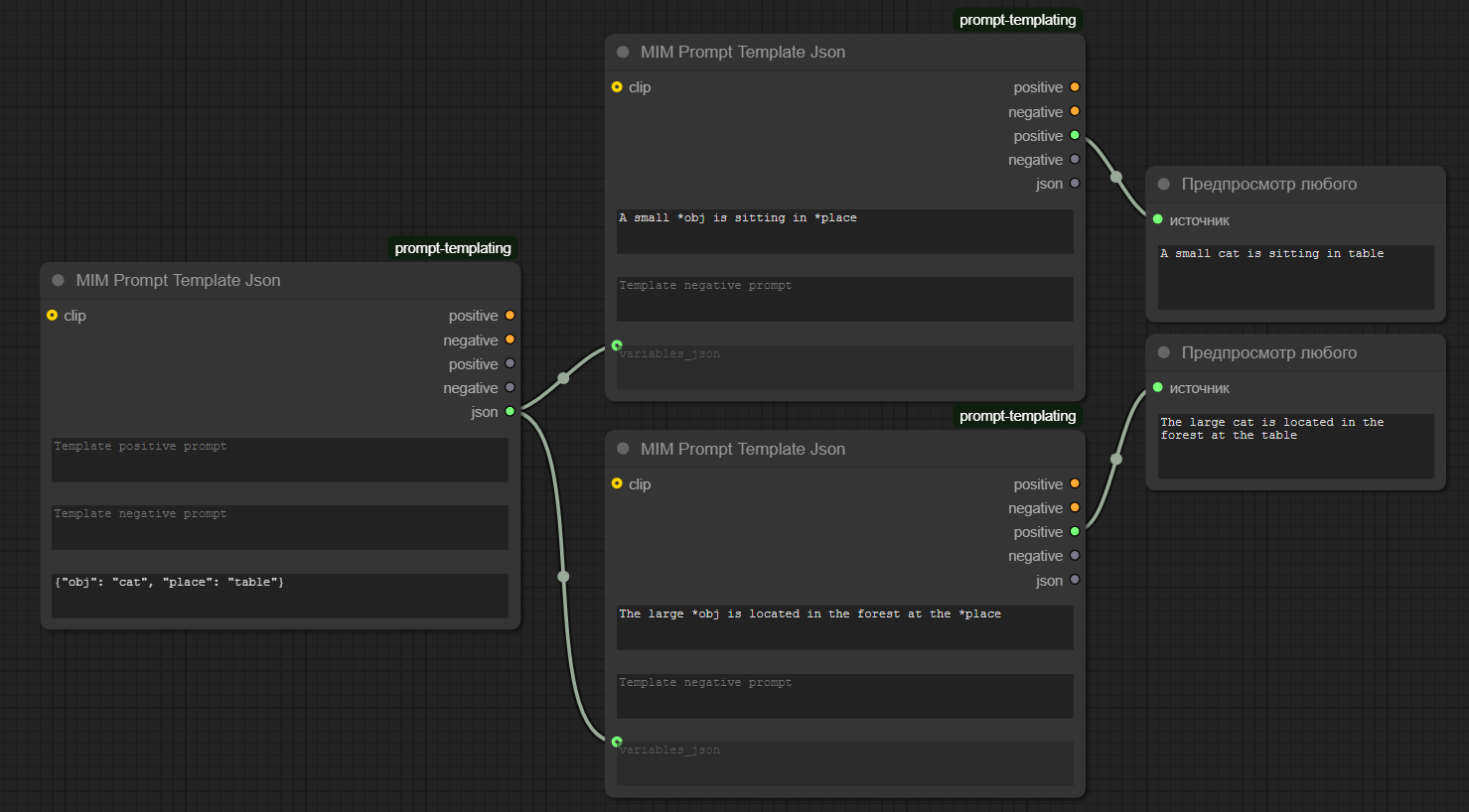
Task: Toggle collapse dot on lower Предпросмотр любого node
Action: click(1164, 352)
